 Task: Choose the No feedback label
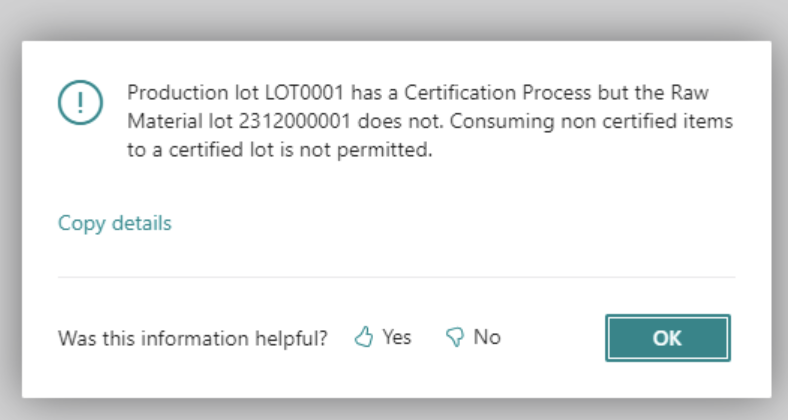(x=487, y=337)
